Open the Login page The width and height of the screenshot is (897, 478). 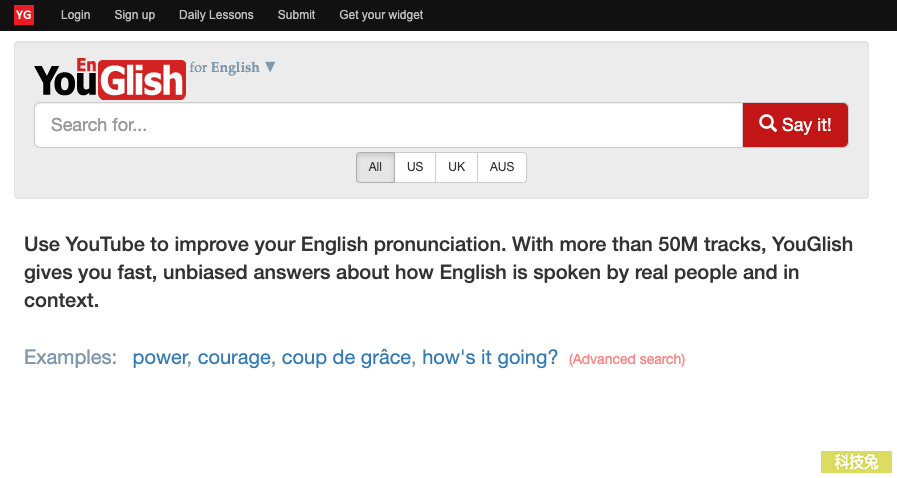(x=76, y=15)
